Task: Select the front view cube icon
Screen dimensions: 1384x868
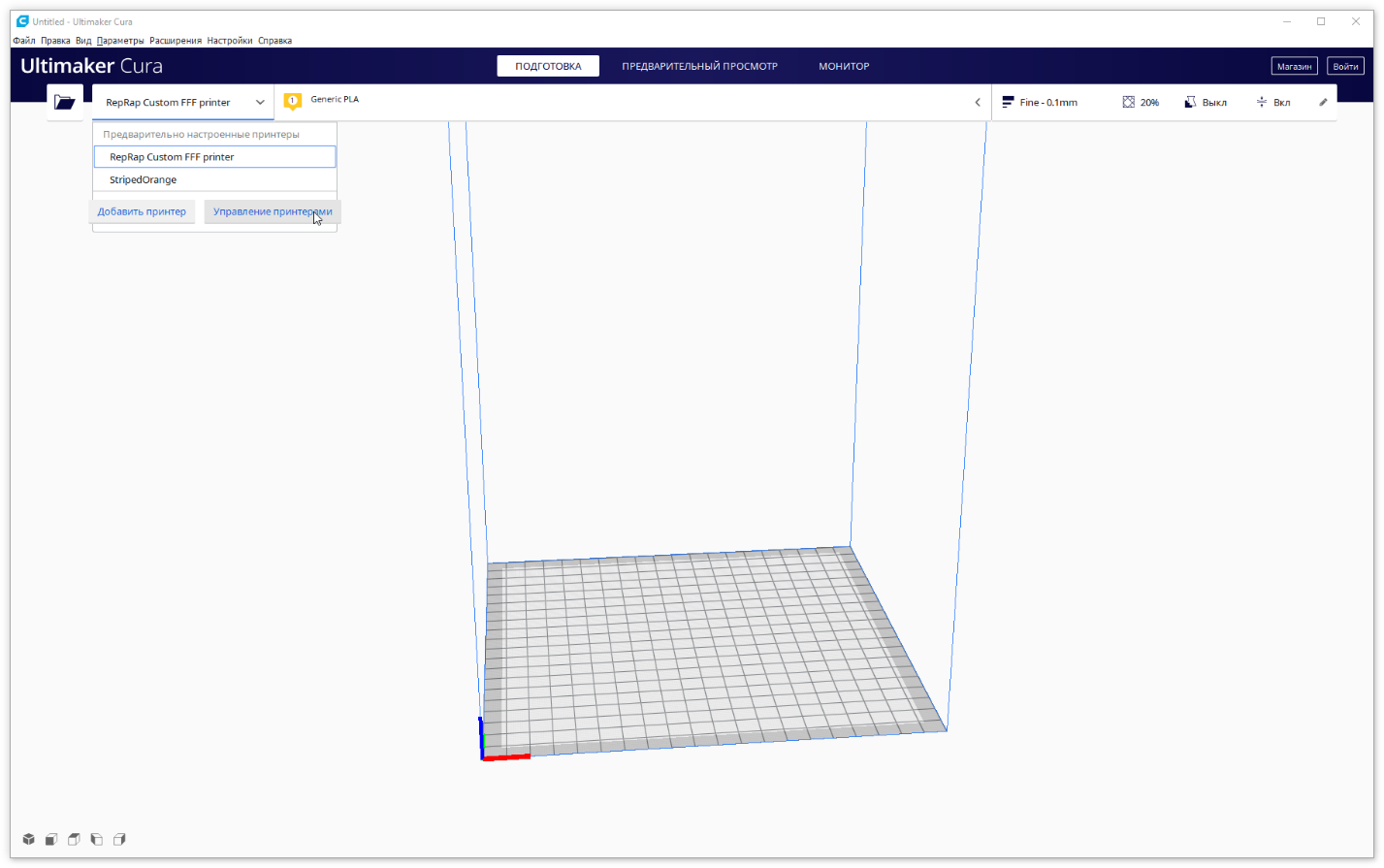Action: tap(51, 839)
